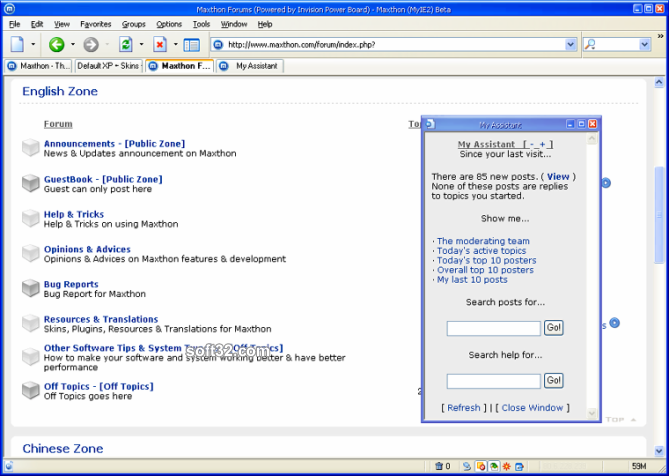
Task: Open the Options menu
Action: coord(169,24)
